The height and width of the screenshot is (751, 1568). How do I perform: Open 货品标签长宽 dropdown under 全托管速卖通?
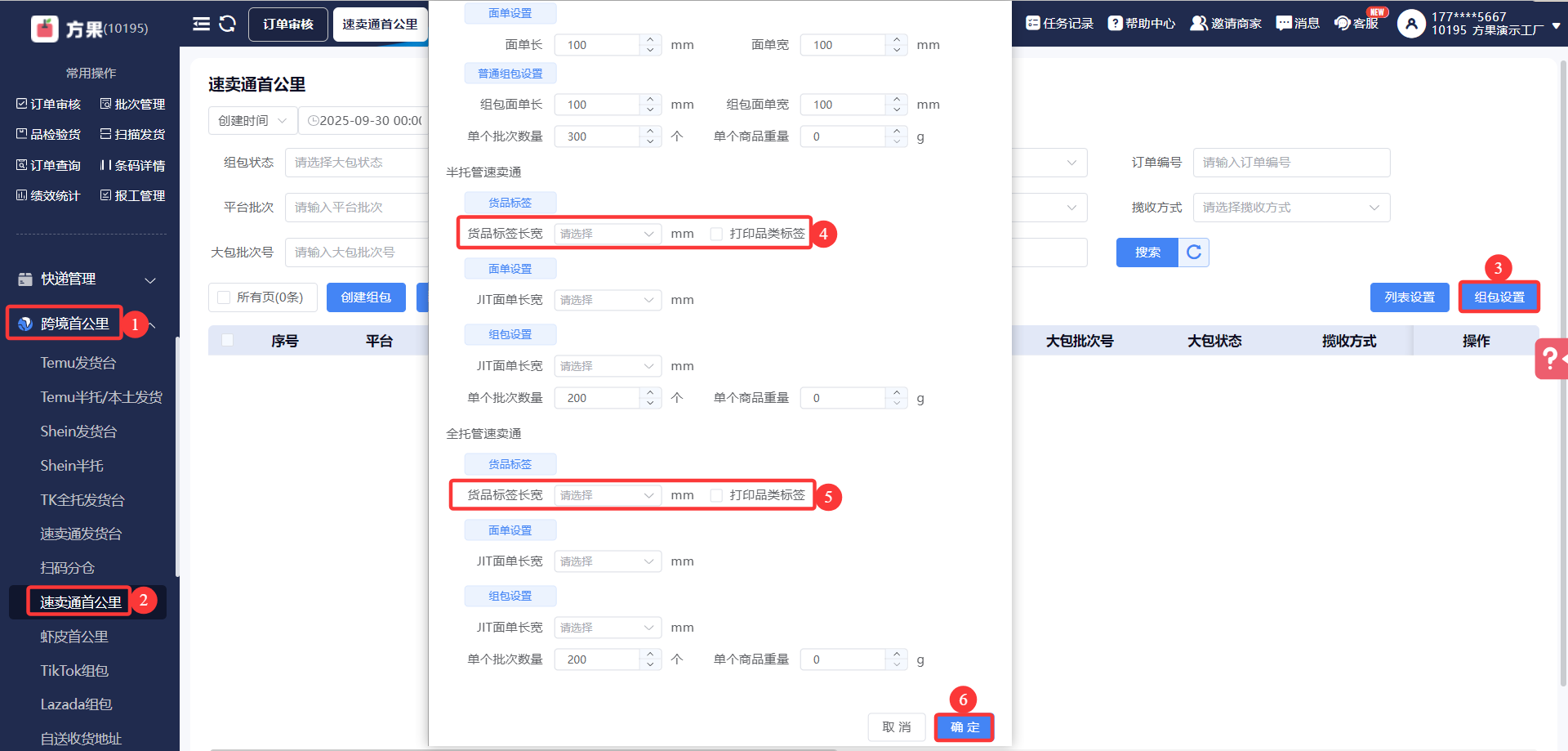point(608,495)
